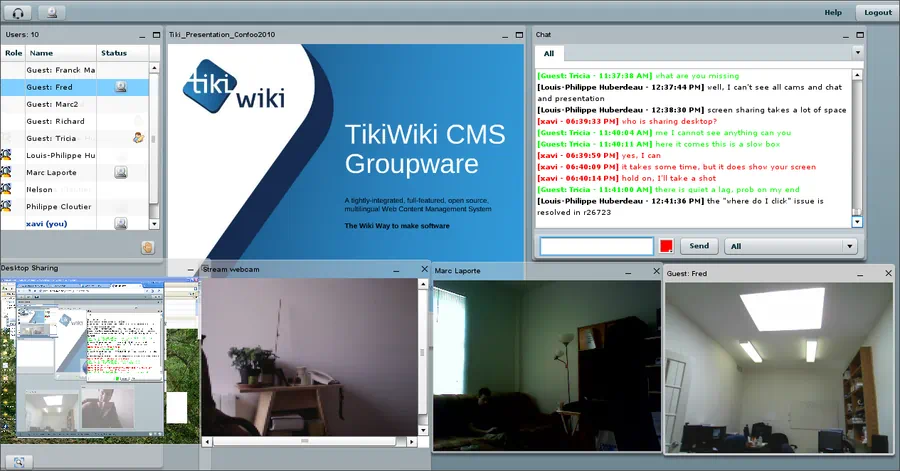Click Stream webcam vertical scroll down arrow

tap(424, 430)
